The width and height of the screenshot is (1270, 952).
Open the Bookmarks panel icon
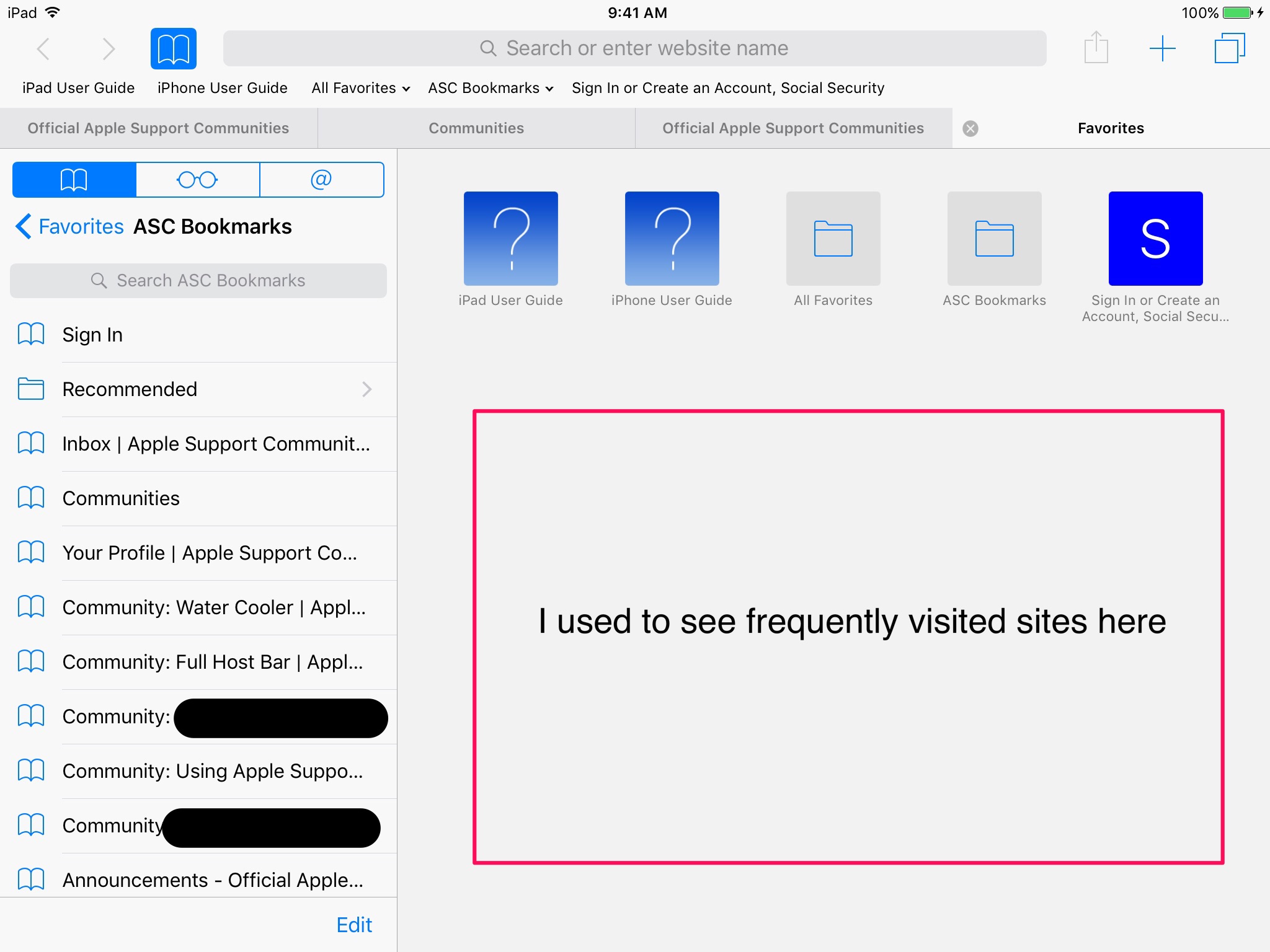73,179
